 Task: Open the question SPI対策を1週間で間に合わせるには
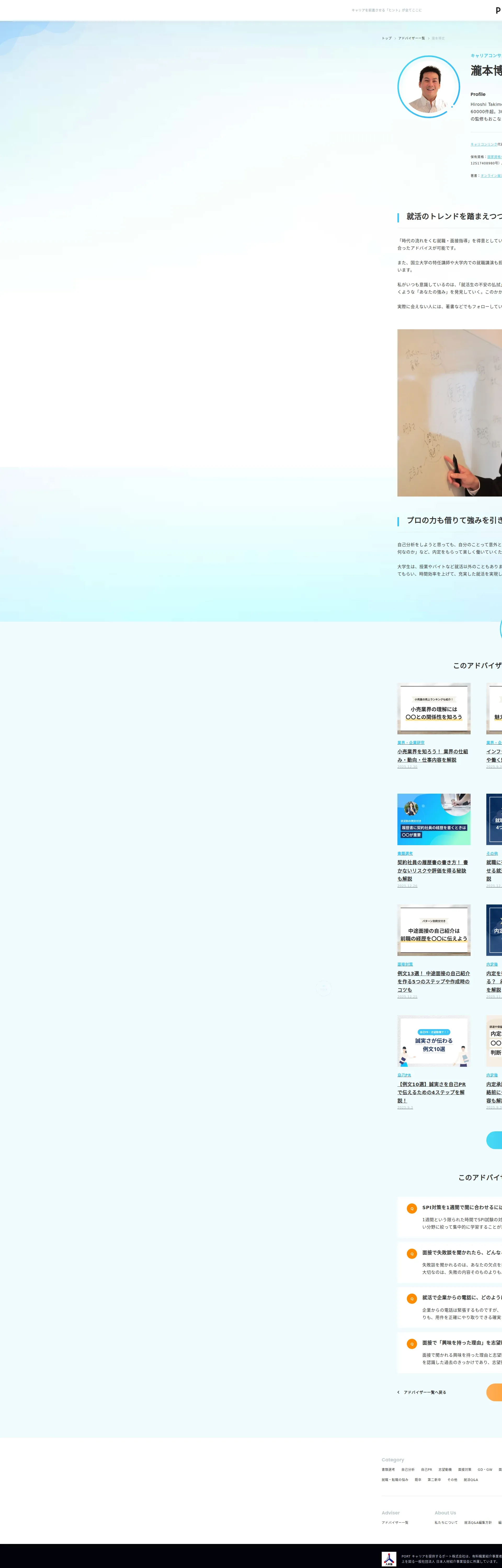pyautogui.click(x=462, y=1207)
